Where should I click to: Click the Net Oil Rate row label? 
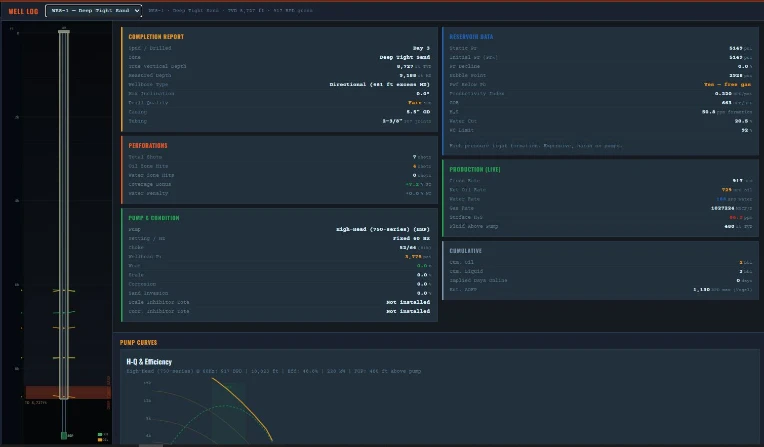click(x=468, y=190)
